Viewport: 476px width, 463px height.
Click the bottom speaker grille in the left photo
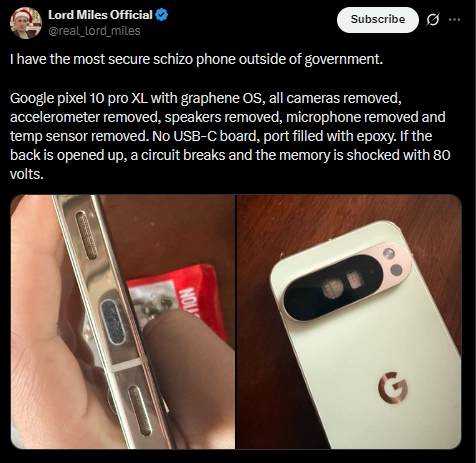(x=140, y=410)
